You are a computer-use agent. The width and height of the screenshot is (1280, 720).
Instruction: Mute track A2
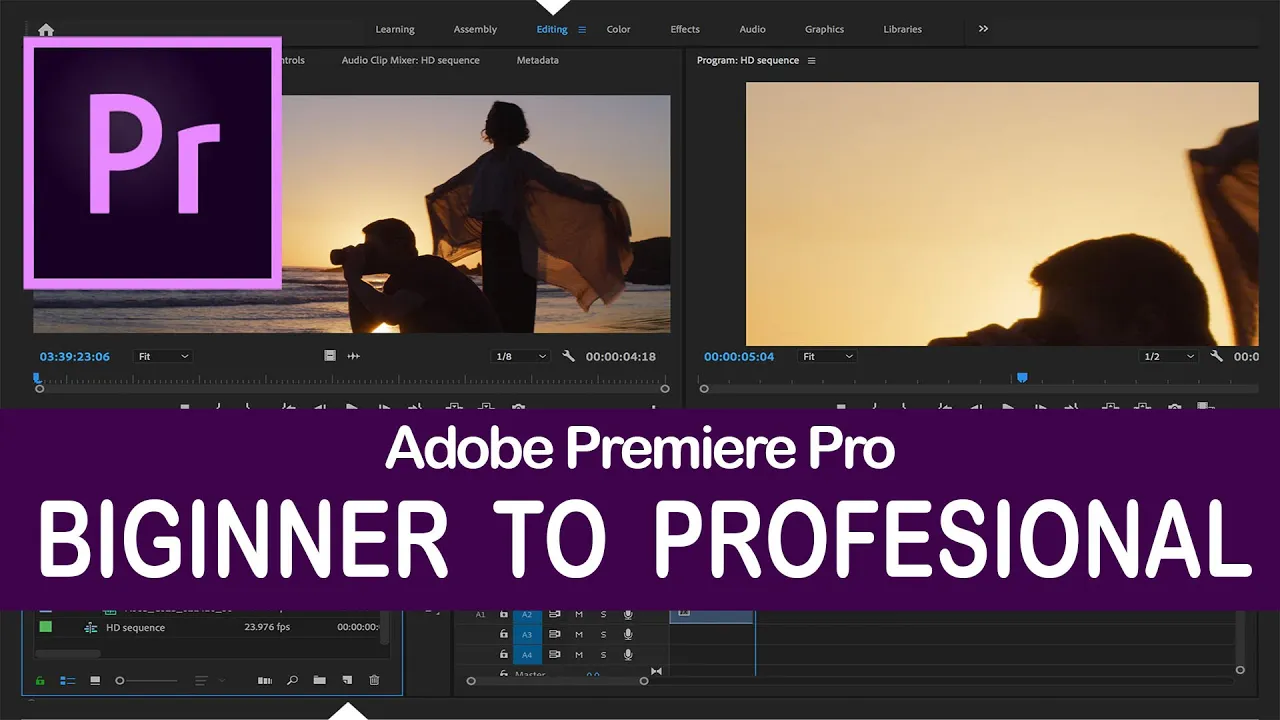tap(579, 614)
